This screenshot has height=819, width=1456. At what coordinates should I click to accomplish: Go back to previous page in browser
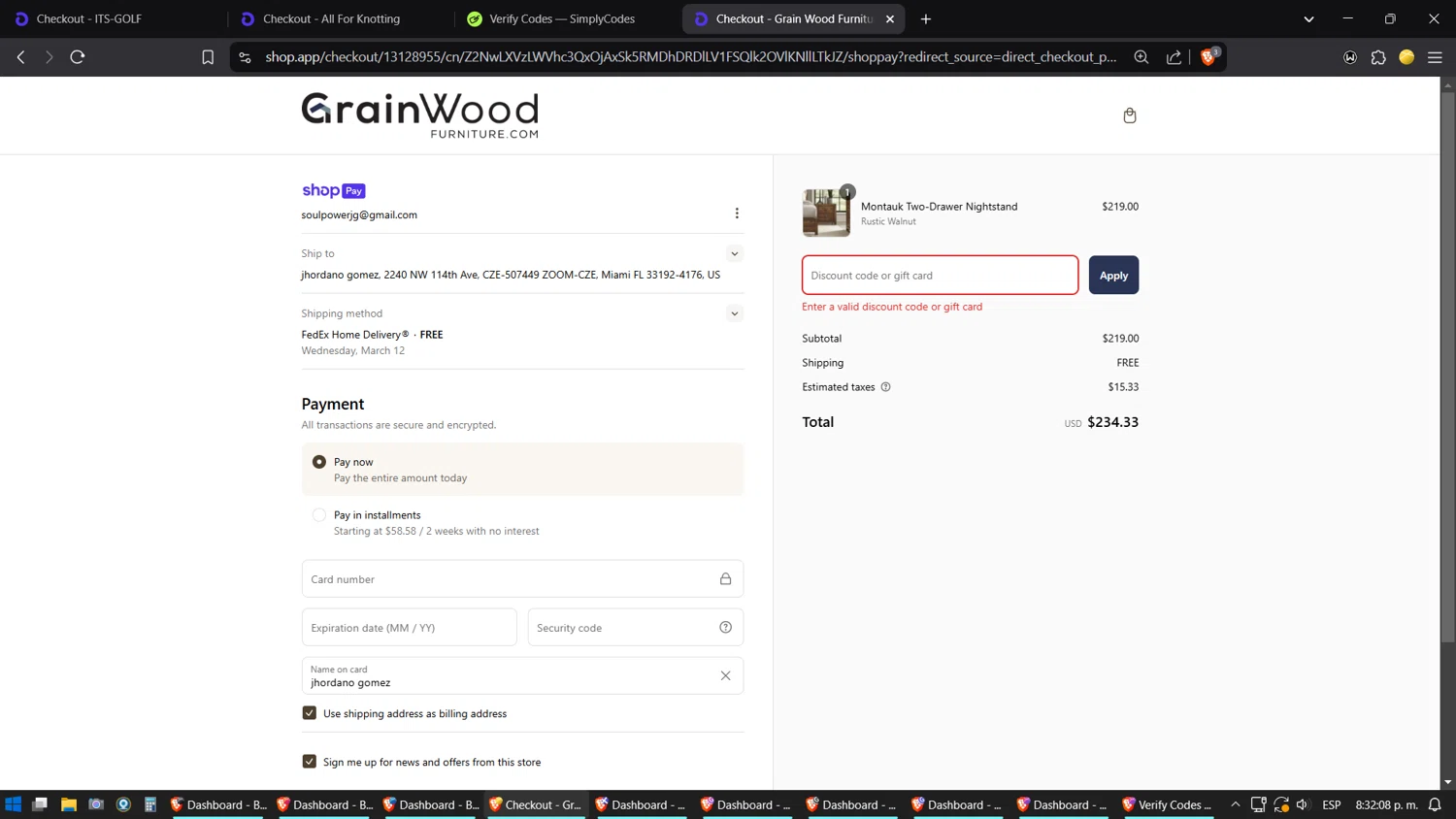(20, 57)
